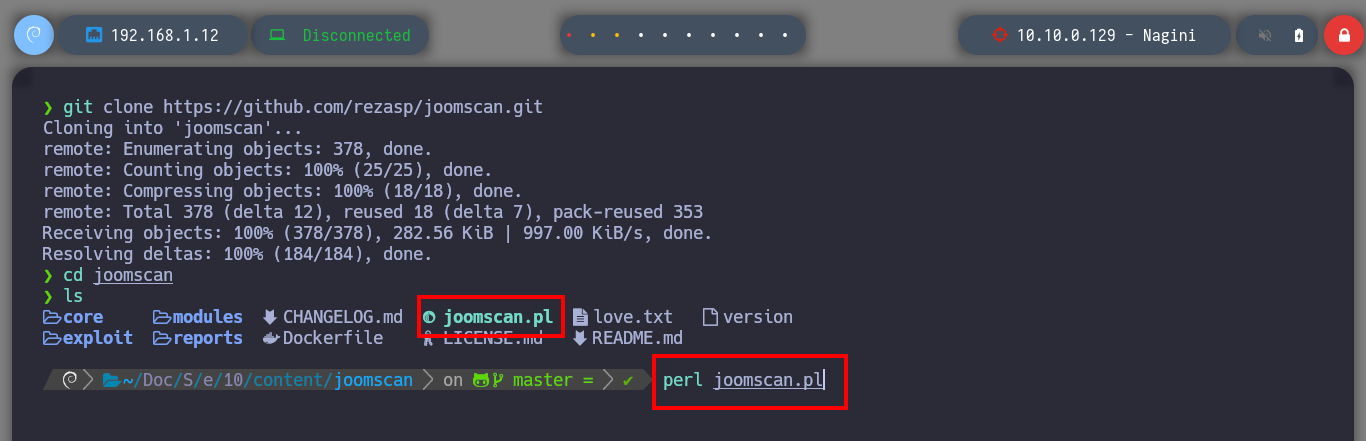This screenshot has width=1366, height=441.
Task: Click the red lock button
Action: coord(1342,35)
